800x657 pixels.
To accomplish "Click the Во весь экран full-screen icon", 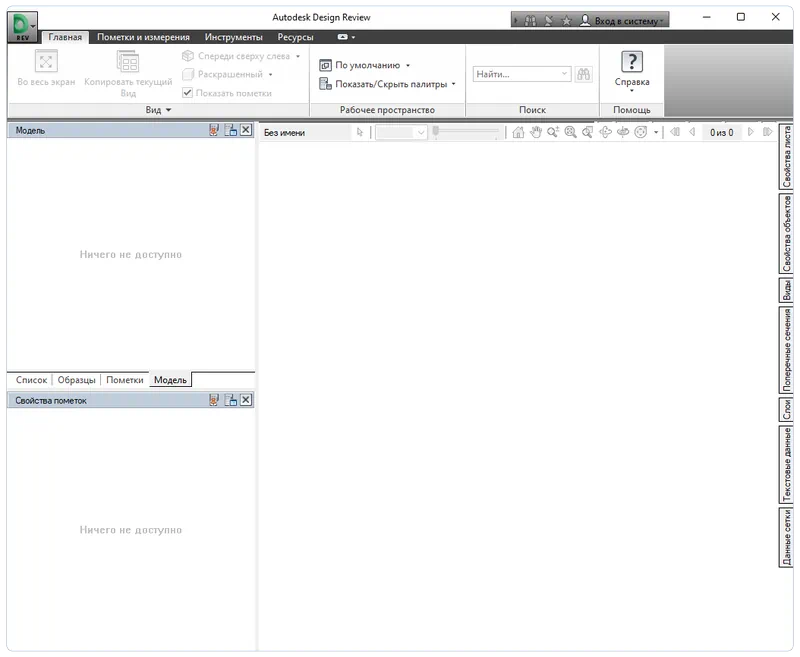I will click(x=46, y=62).
